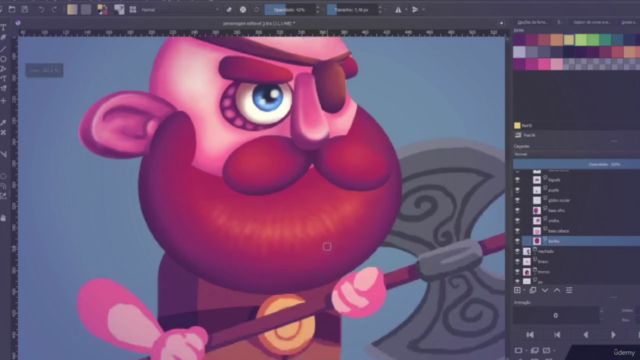Toggle visibility of the bigode layer

517,180
